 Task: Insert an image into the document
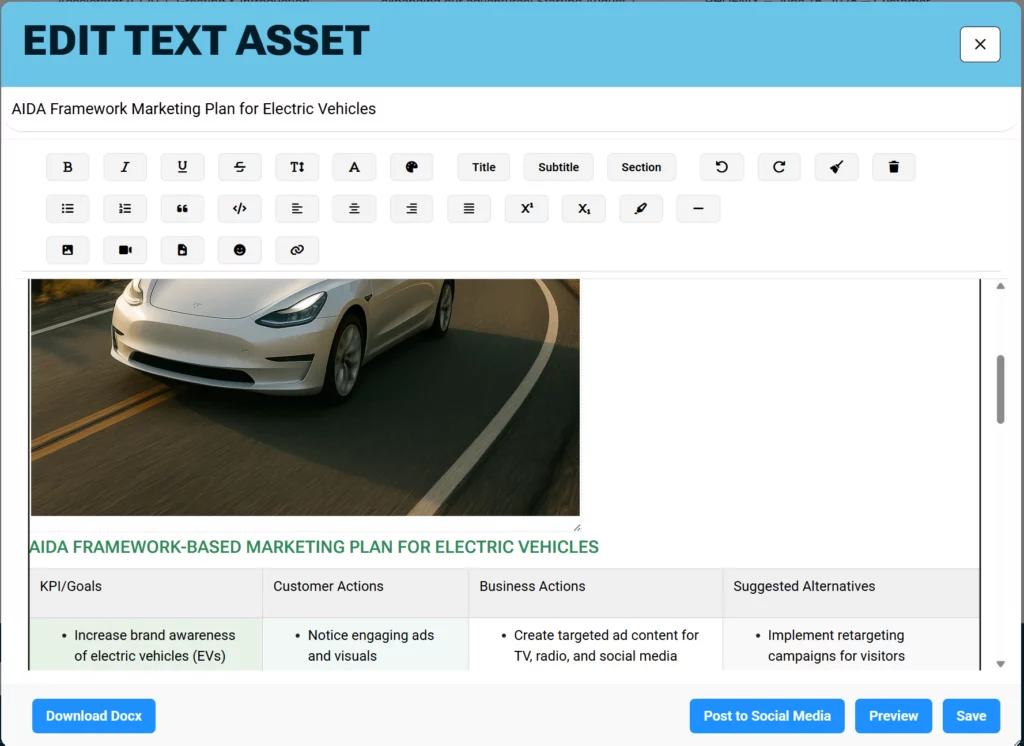pyautogui.click(x=67, y=250)
